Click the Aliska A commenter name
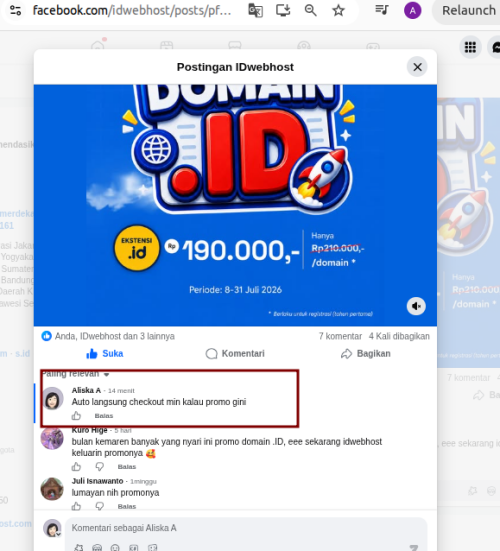Viewport: 500px width, 551px height. point(86,390)
